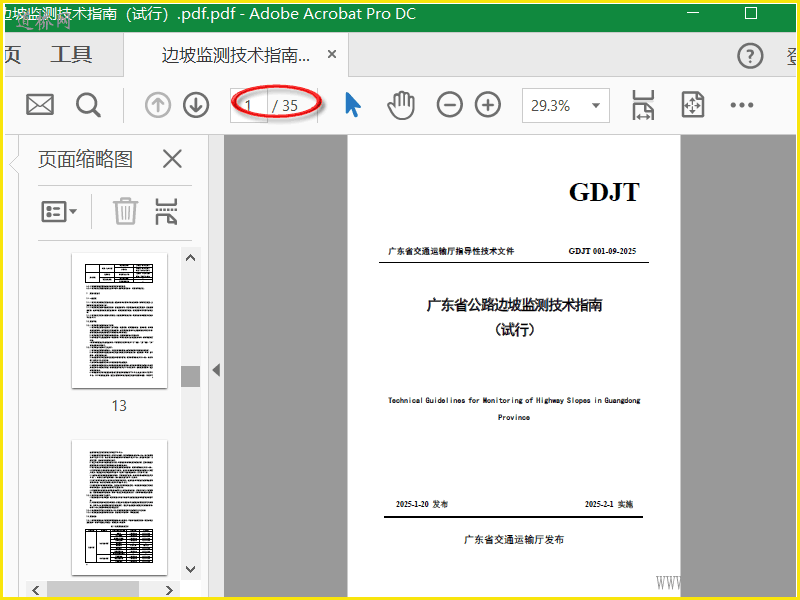Close the 边坡监测技术指南 document tab
800x600 pixels.
tap(332, 54)
